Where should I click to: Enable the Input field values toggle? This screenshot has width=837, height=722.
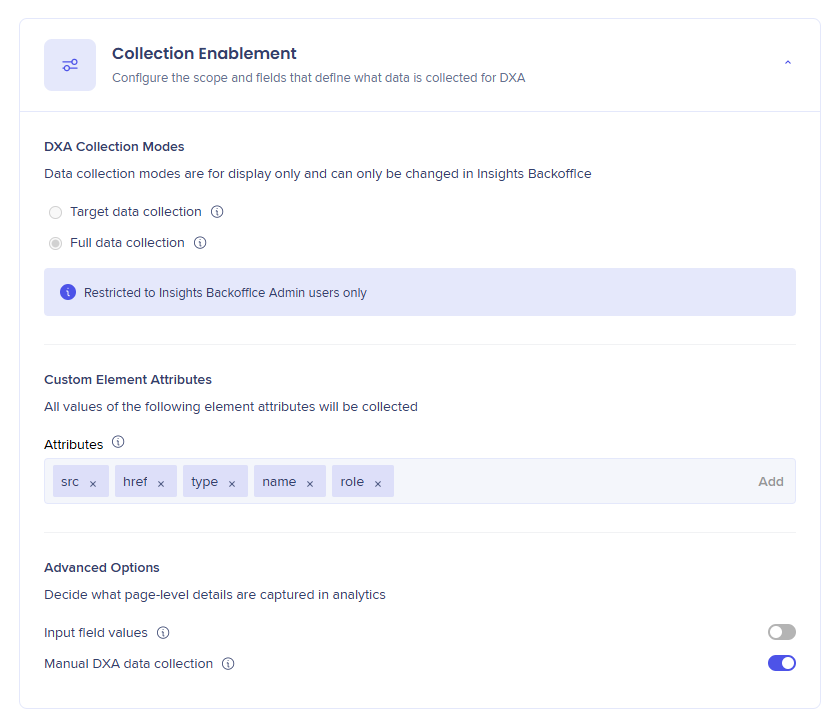pos(781,632)
